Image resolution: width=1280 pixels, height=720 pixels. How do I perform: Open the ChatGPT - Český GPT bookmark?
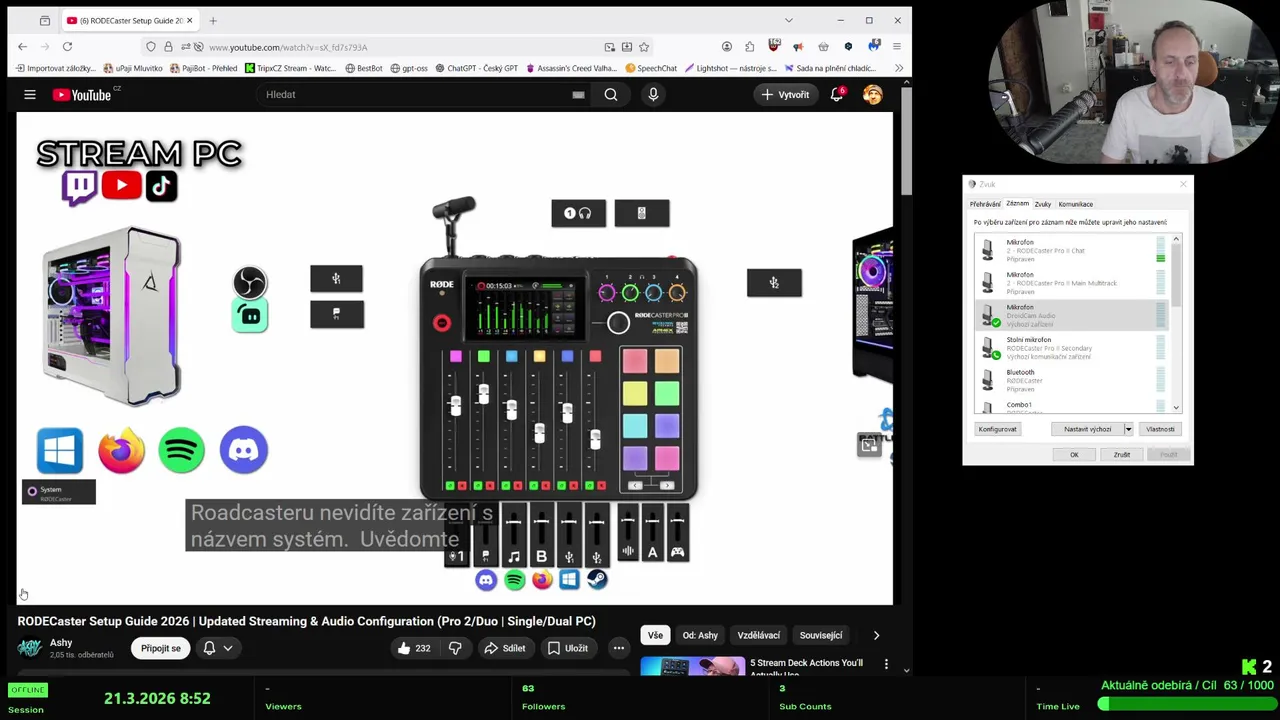pos(476,68)
